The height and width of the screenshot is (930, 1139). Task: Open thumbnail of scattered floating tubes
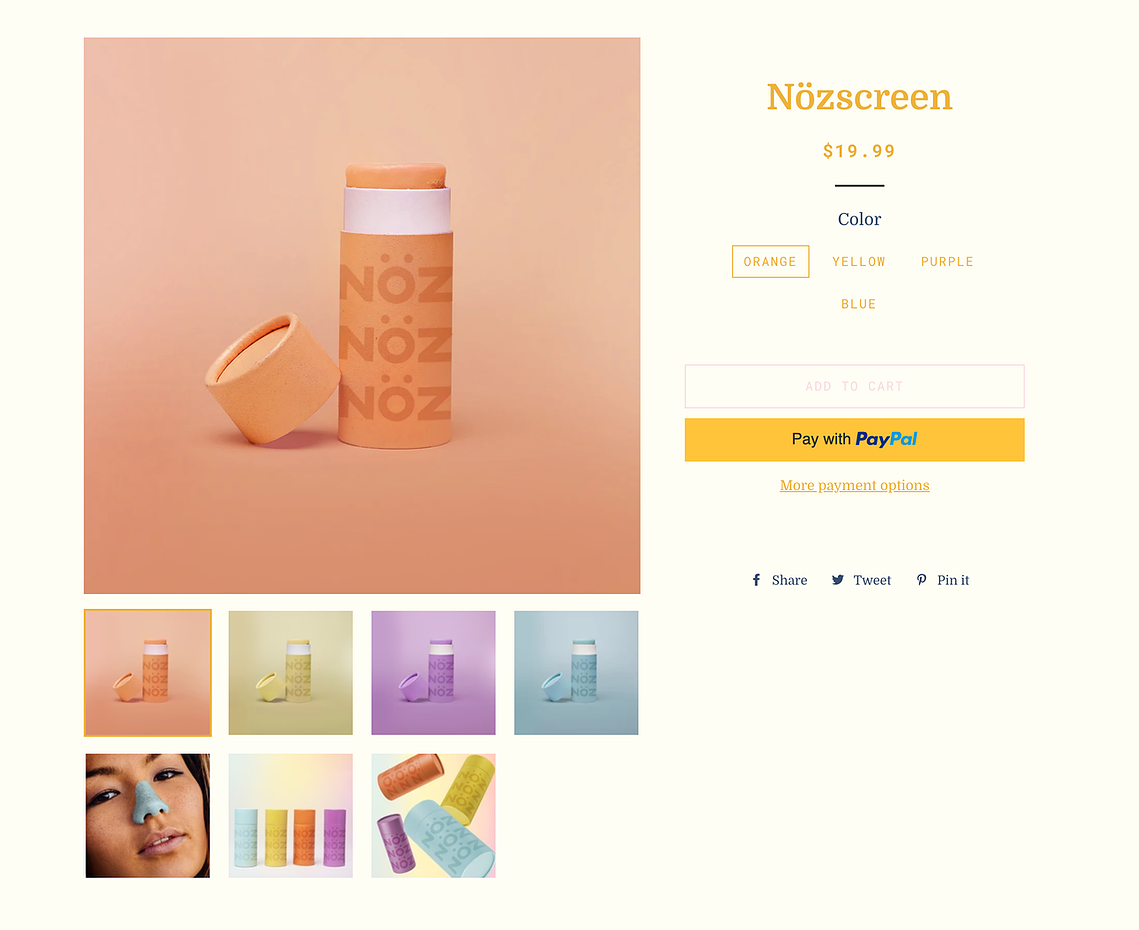(434, 815)
